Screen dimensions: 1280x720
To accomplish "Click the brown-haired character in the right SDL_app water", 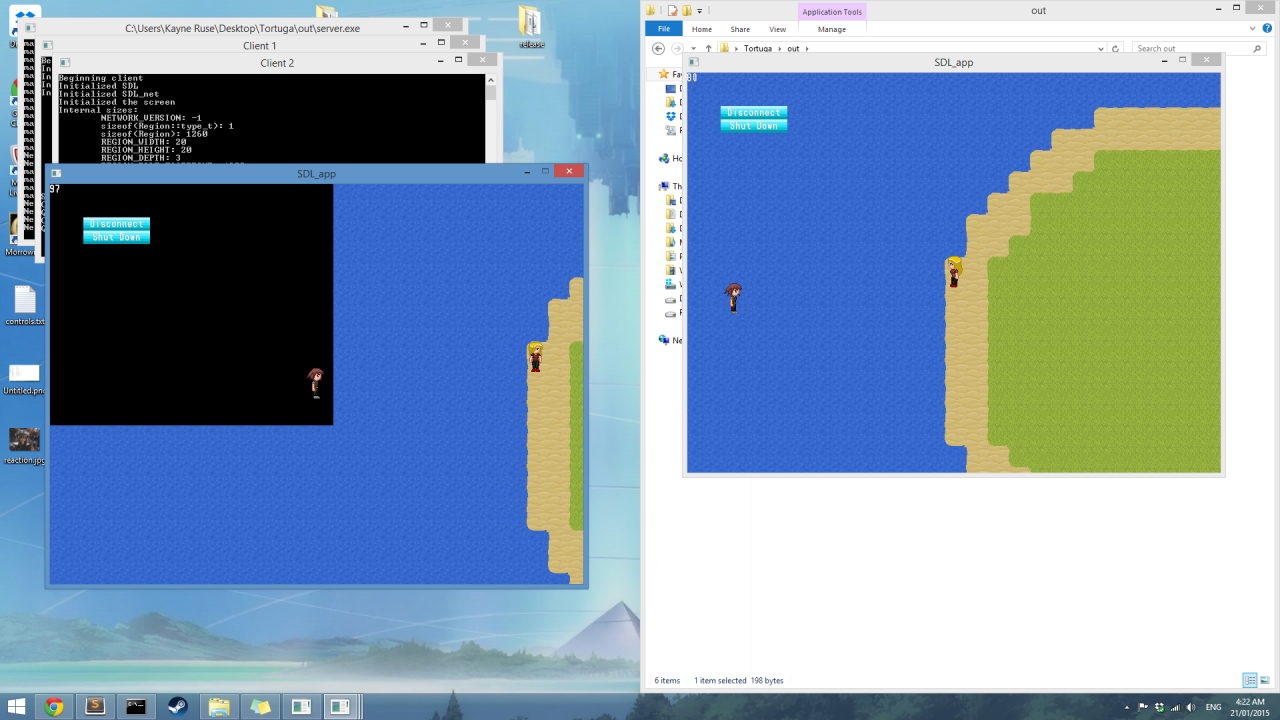I will click(x=734, y=297).
